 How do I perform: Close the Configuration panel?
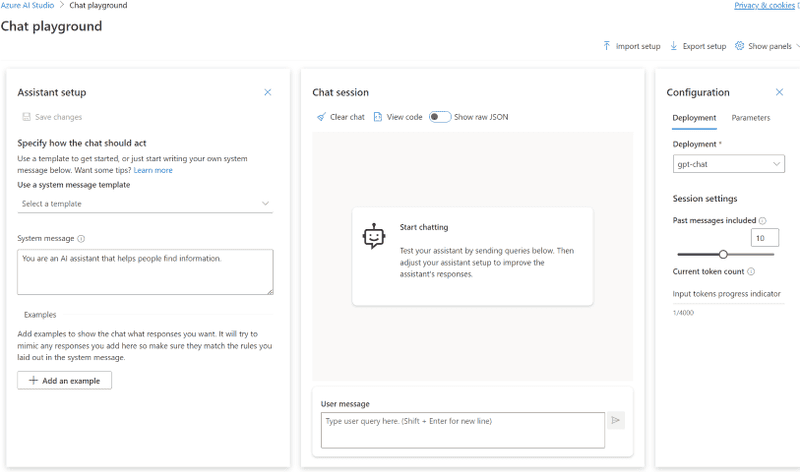point(779,92)
